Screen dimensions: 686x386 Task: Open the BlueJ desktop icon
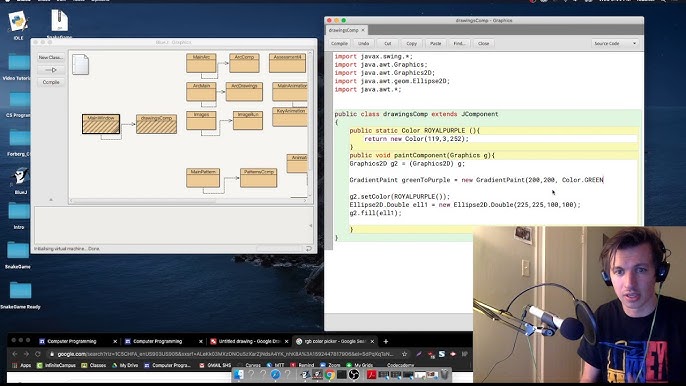(x=20, y=176)
